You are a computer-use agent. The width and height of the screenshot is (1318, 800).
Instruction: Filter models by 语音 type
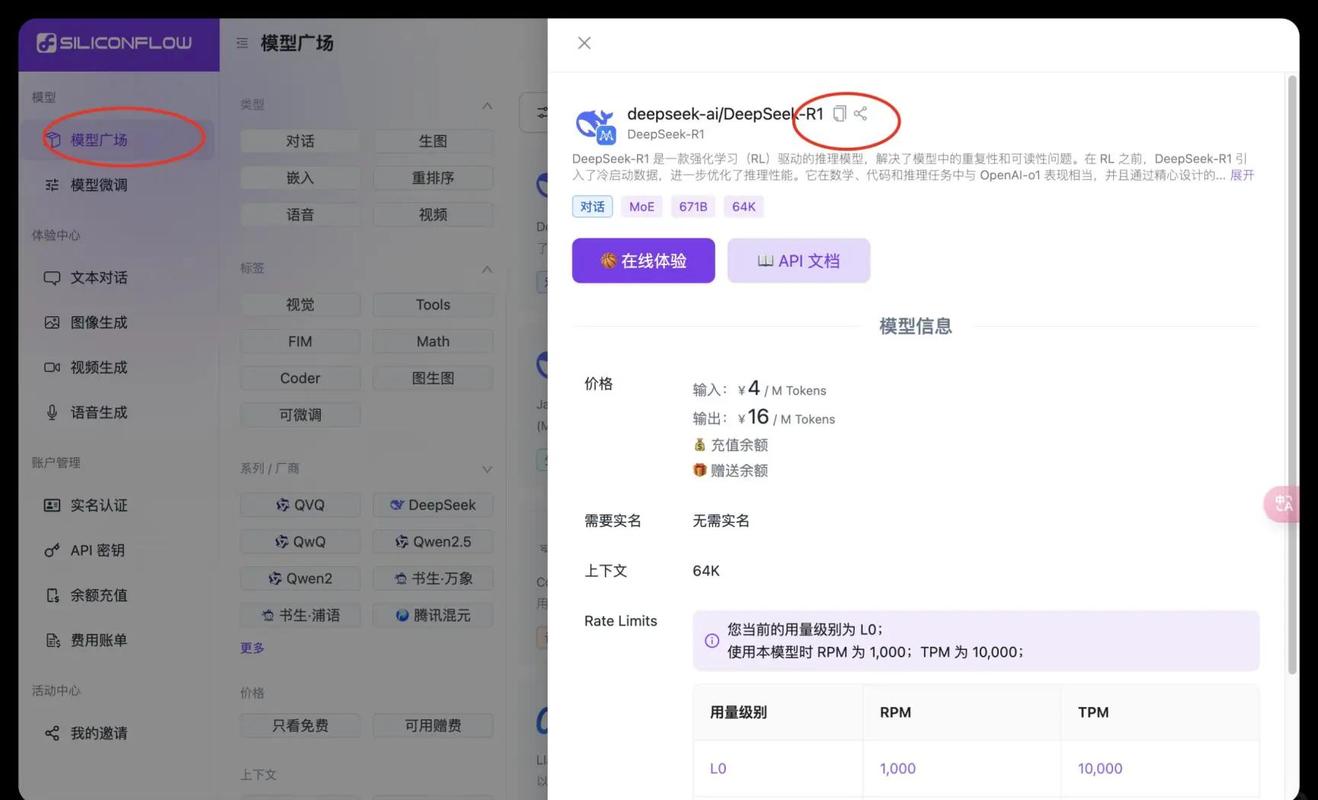coord(300,215)
